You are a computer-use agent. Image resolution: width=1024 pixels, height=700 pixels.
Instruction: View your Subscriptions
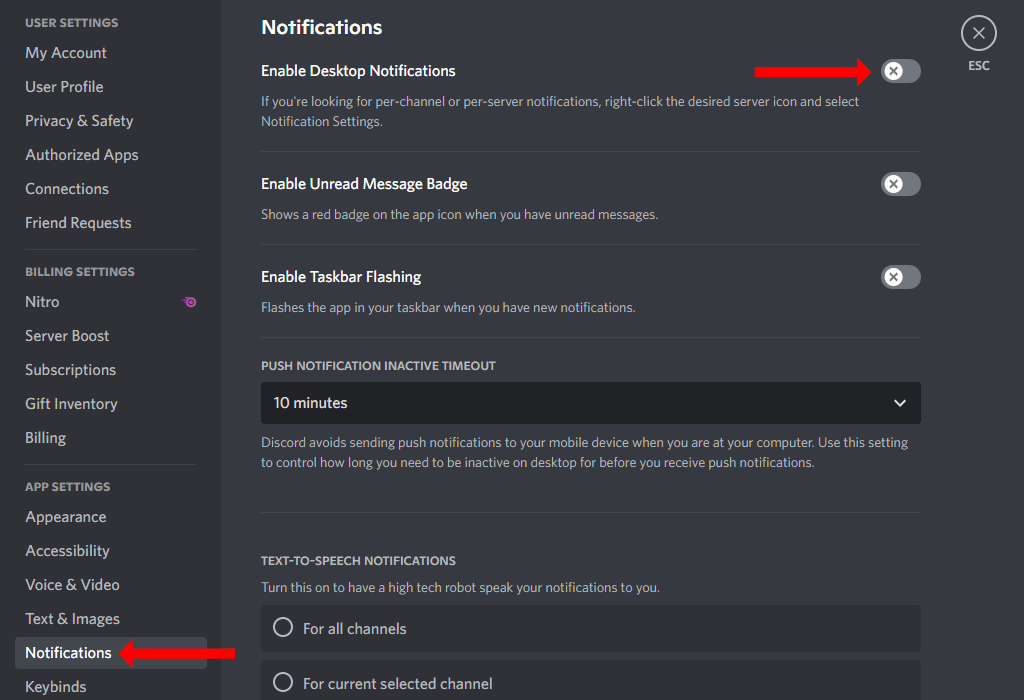(70, 369)
